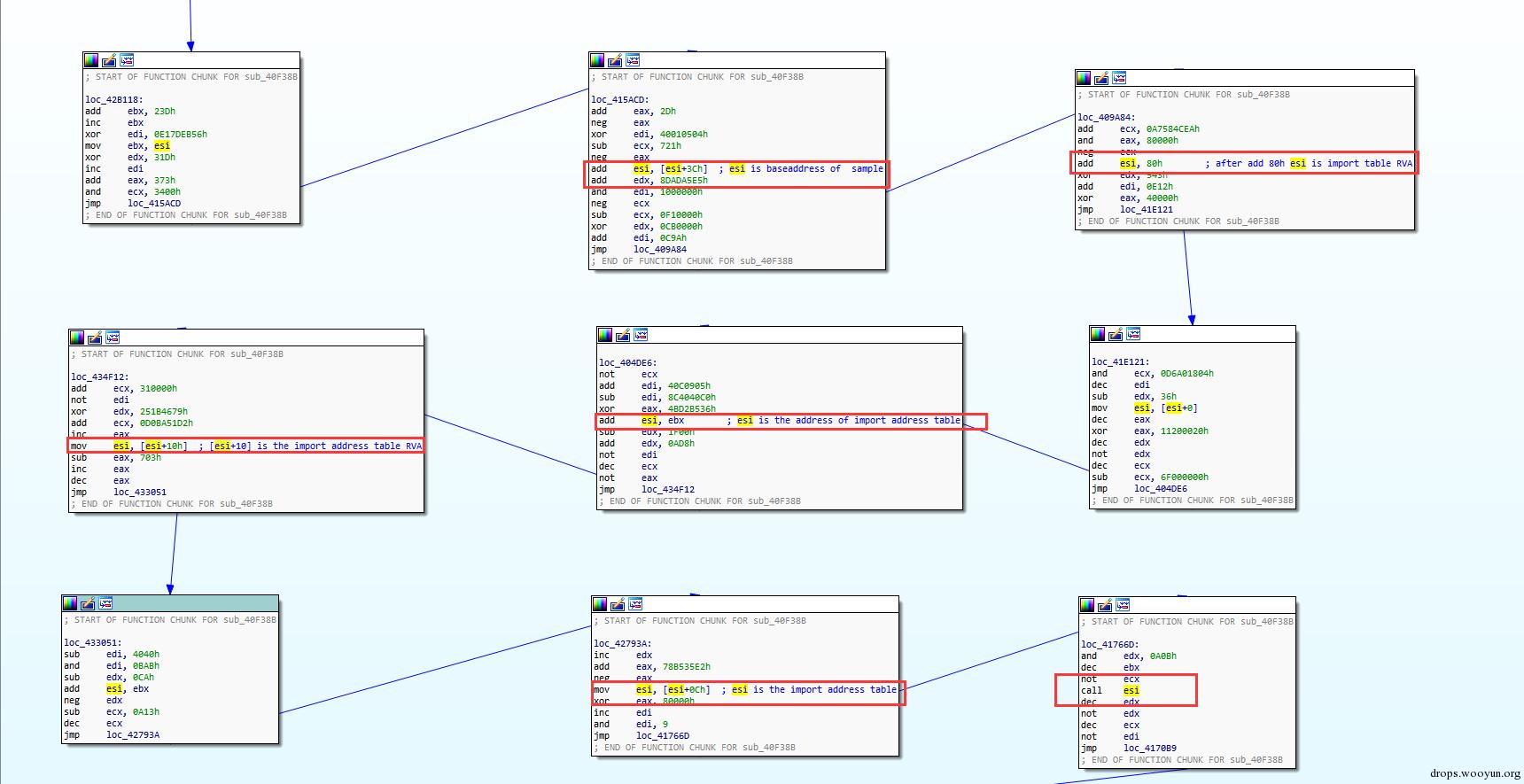Click the 'add esi, 80h' instruction
Image resolution: width=1524 pixels, height=784 pixels.
[x=1120, y=163]
